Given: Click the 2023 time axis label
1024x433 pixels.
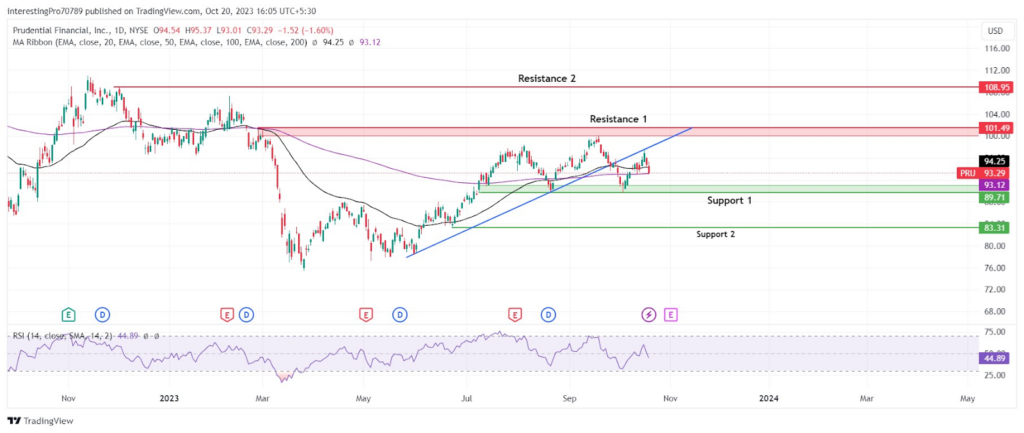Looking at the screenshot, I should (168, 398).
